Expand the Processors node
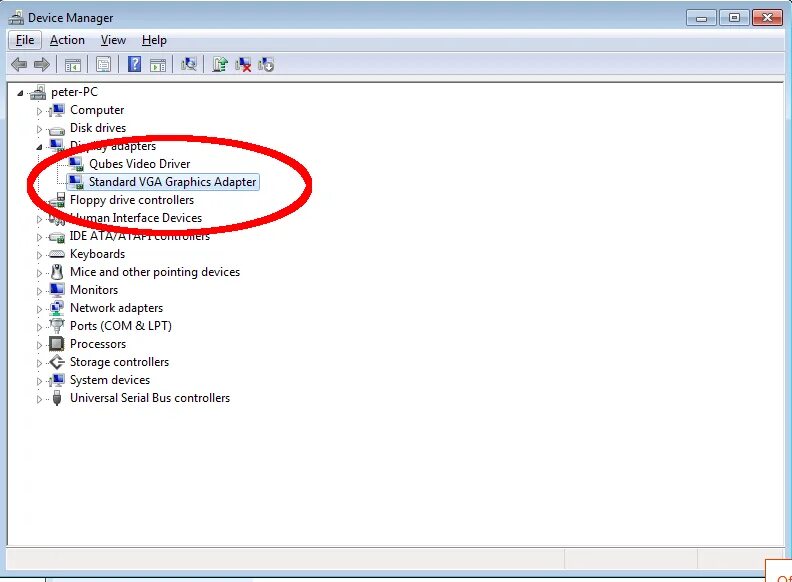792x582 pixels. [39, 345]
